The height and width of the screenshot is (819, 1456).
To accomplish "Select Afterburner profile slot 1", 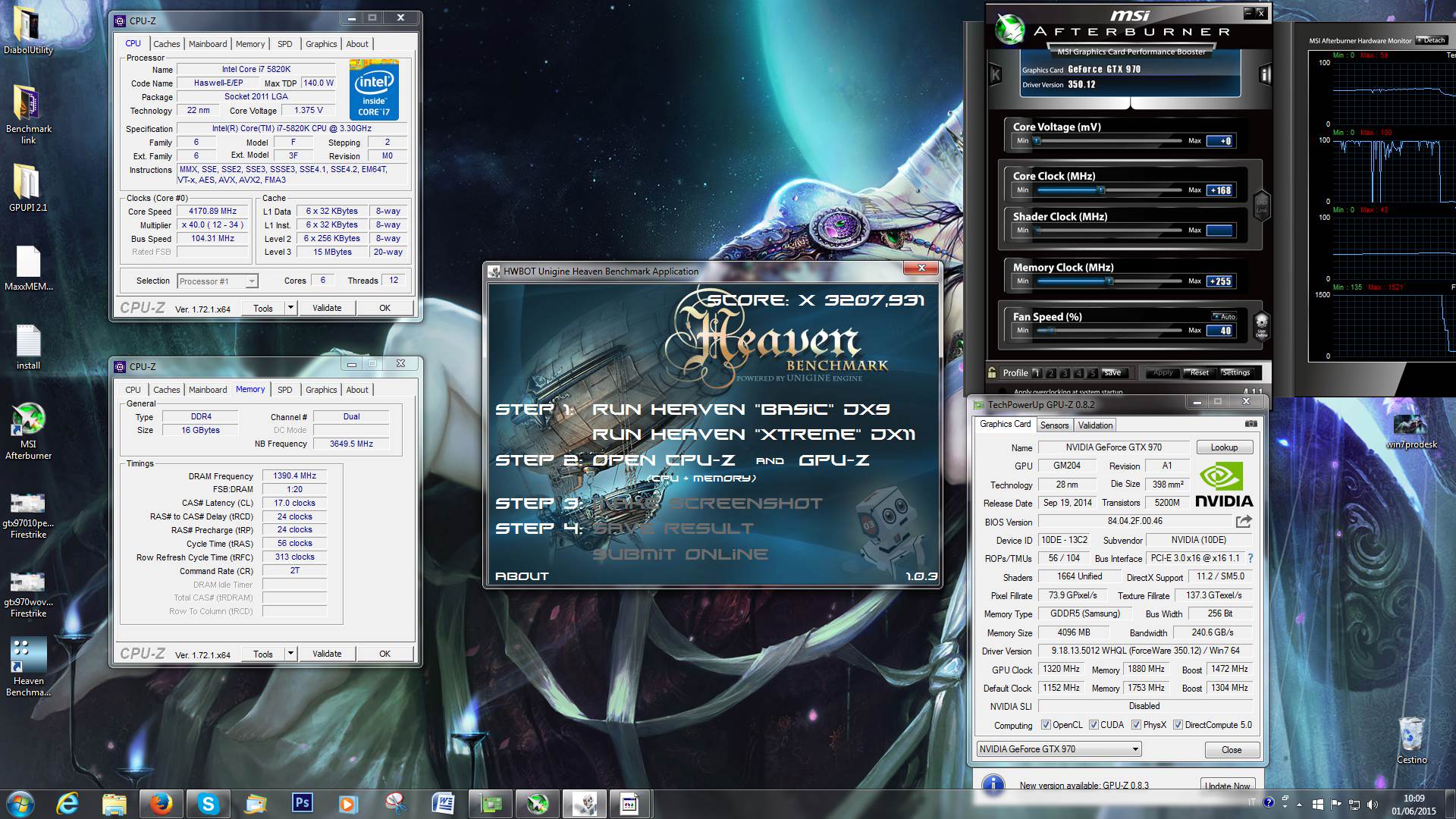I will 1037,373.
